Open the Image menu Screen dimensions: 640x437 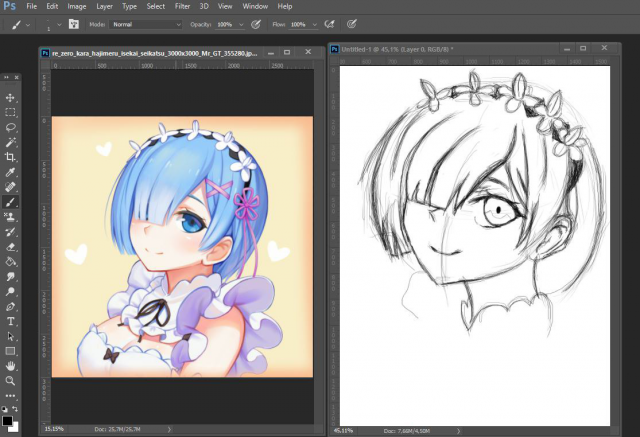tap(77, 7)
